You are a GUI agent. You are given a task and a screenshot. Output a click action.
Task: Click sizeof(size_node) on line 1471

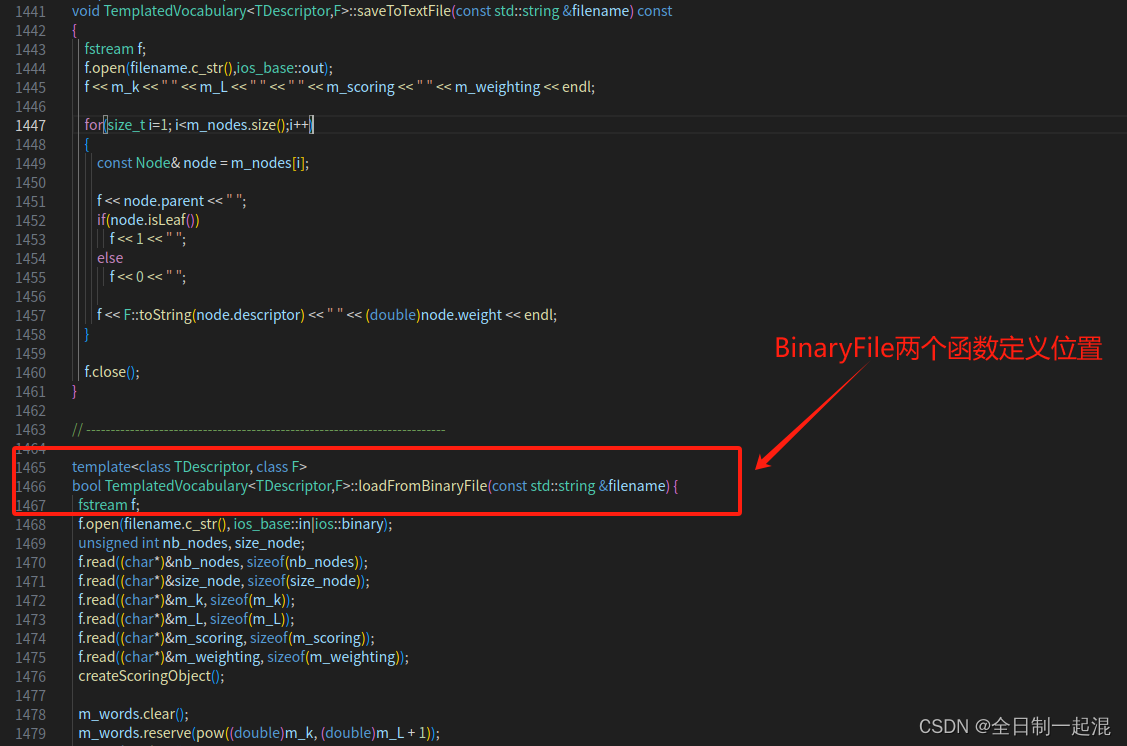tap(305, 581)
